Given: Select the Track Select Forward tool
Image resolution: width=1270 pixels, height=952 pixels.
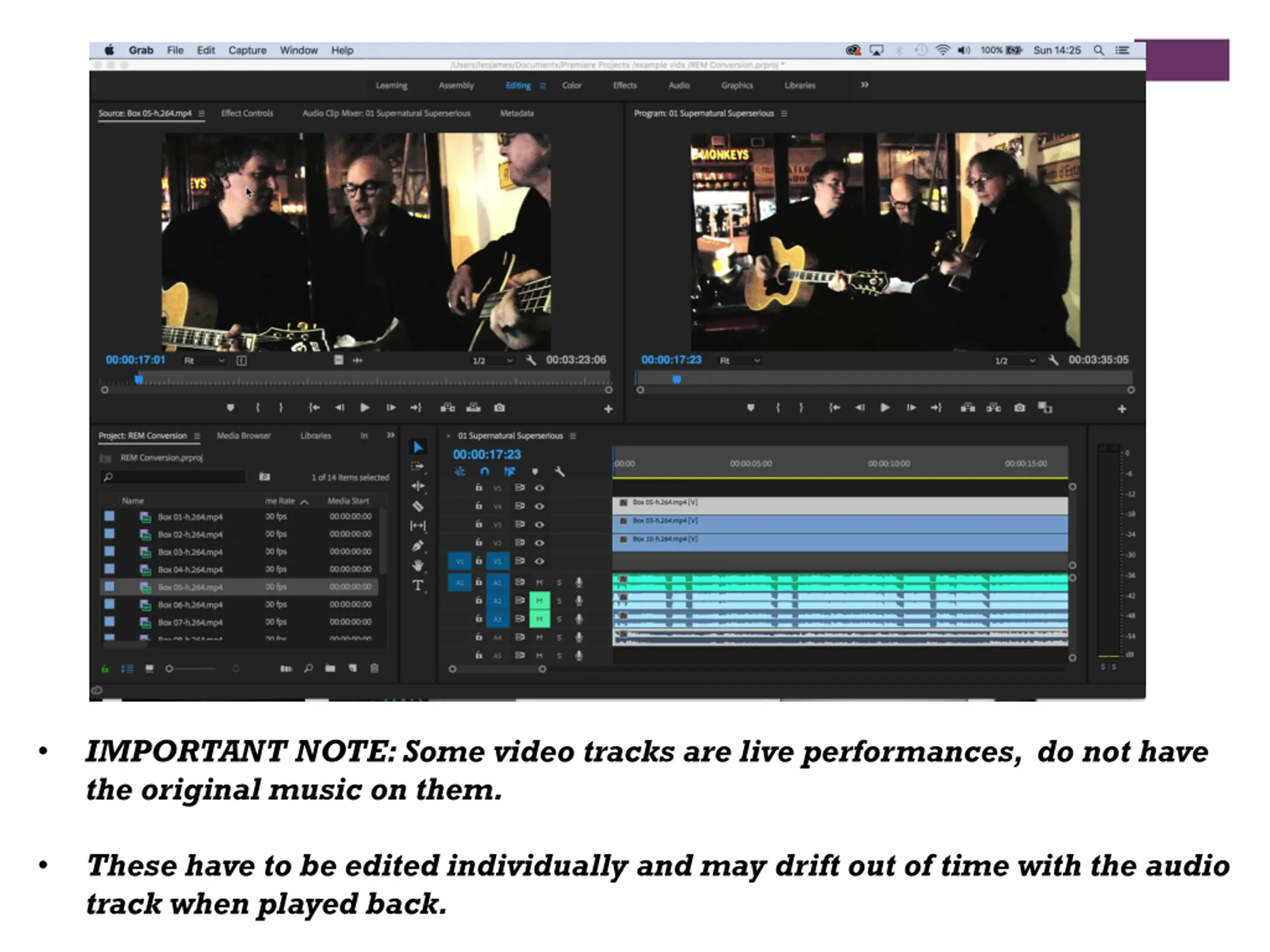Looking at the screenshot, I should pos(418,467).
